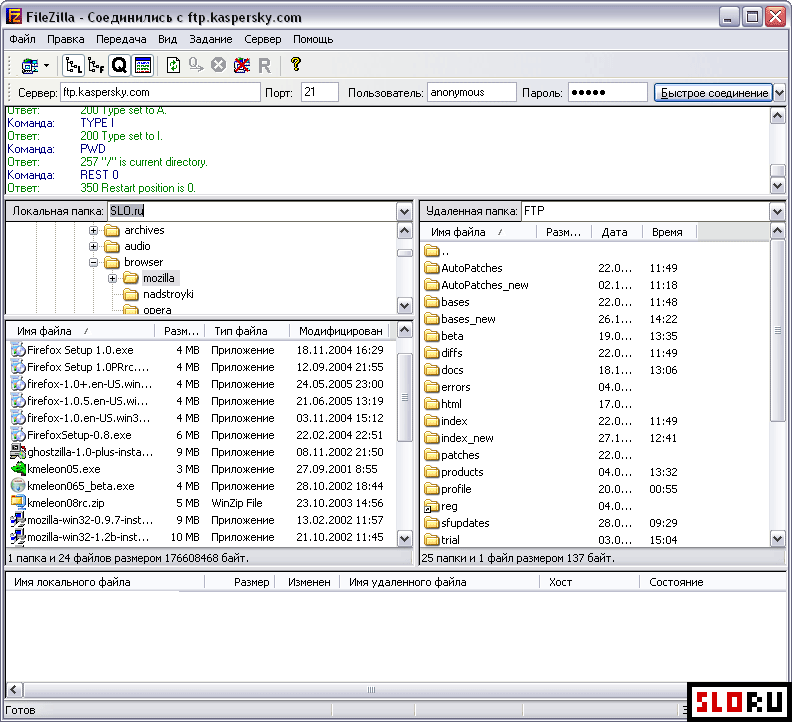Open the quick connect history dropdown
Viewport: 792px width, 722px height.
point(779,93)
